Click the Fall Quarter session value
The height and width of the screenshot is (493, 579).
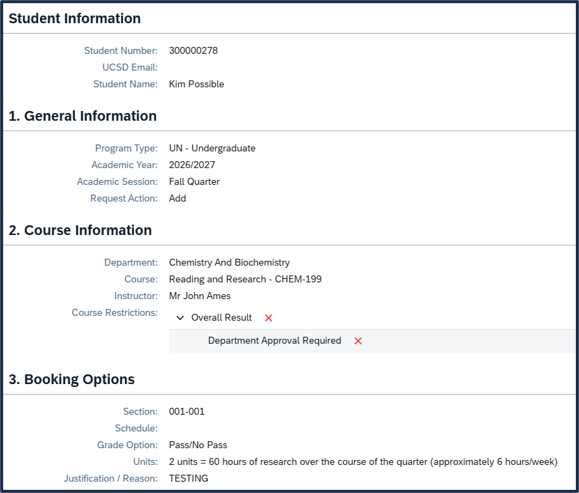pos(194,182)
